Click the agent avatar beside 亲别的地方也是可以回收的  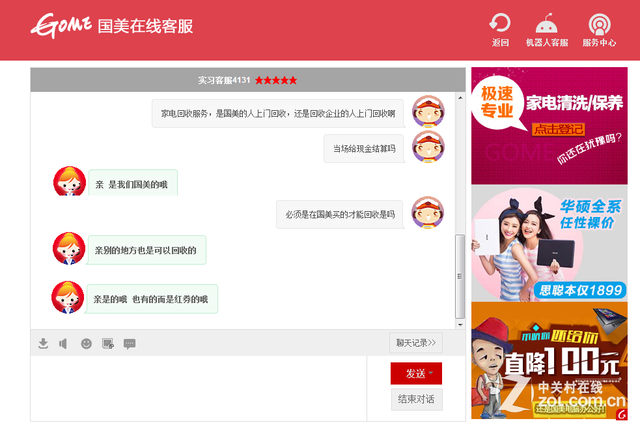pyautogui.click(x=69, y=248)
